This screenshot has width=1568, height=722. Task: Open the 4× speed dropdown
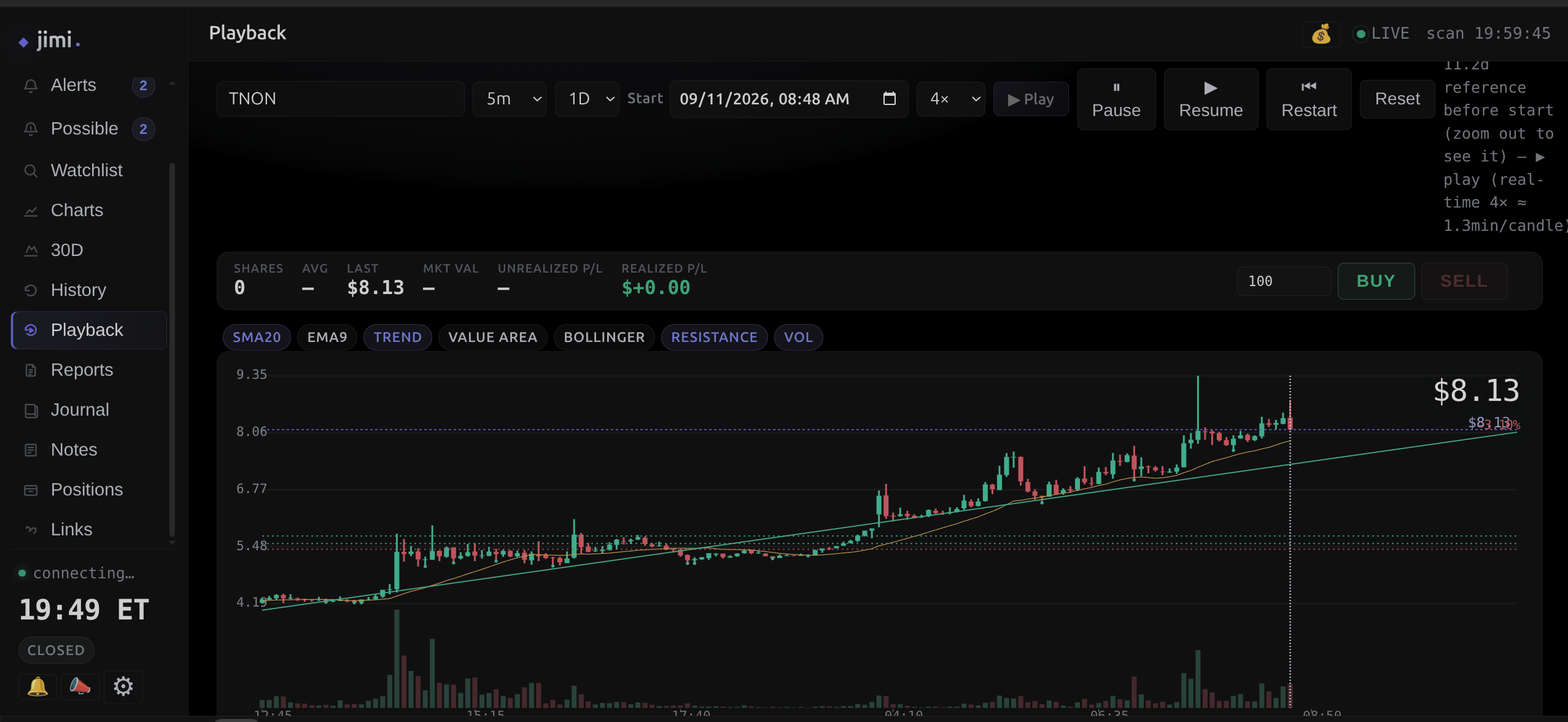pyautogui.click(x=950, y=99)
